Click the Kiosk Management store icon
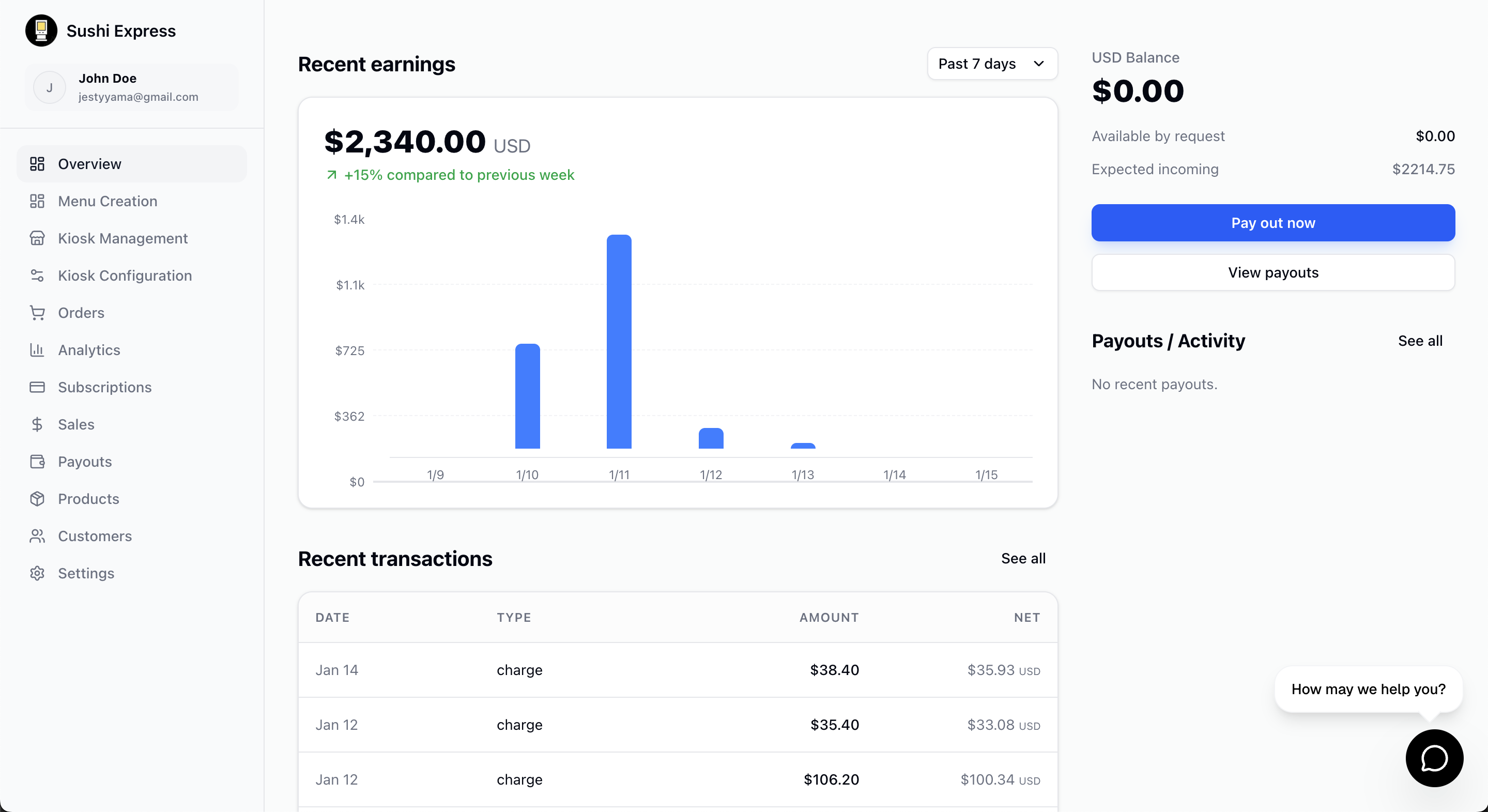This screenshot has width=1488, height=812. pyautogui.click(x=37, y=238)
